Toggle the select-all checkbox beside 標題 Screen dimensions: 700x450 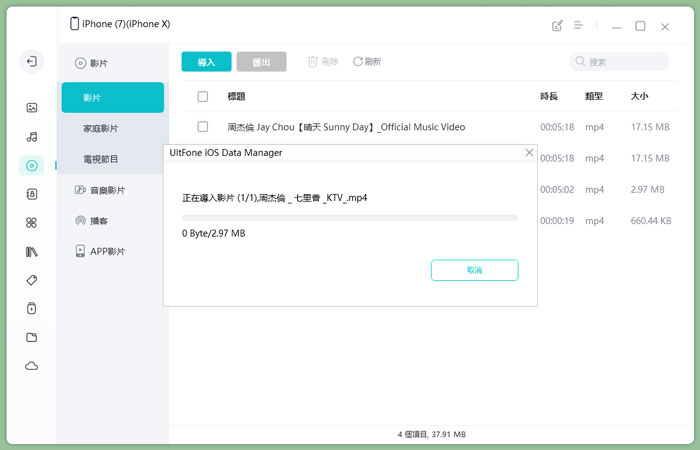click(x=203, y=97)
